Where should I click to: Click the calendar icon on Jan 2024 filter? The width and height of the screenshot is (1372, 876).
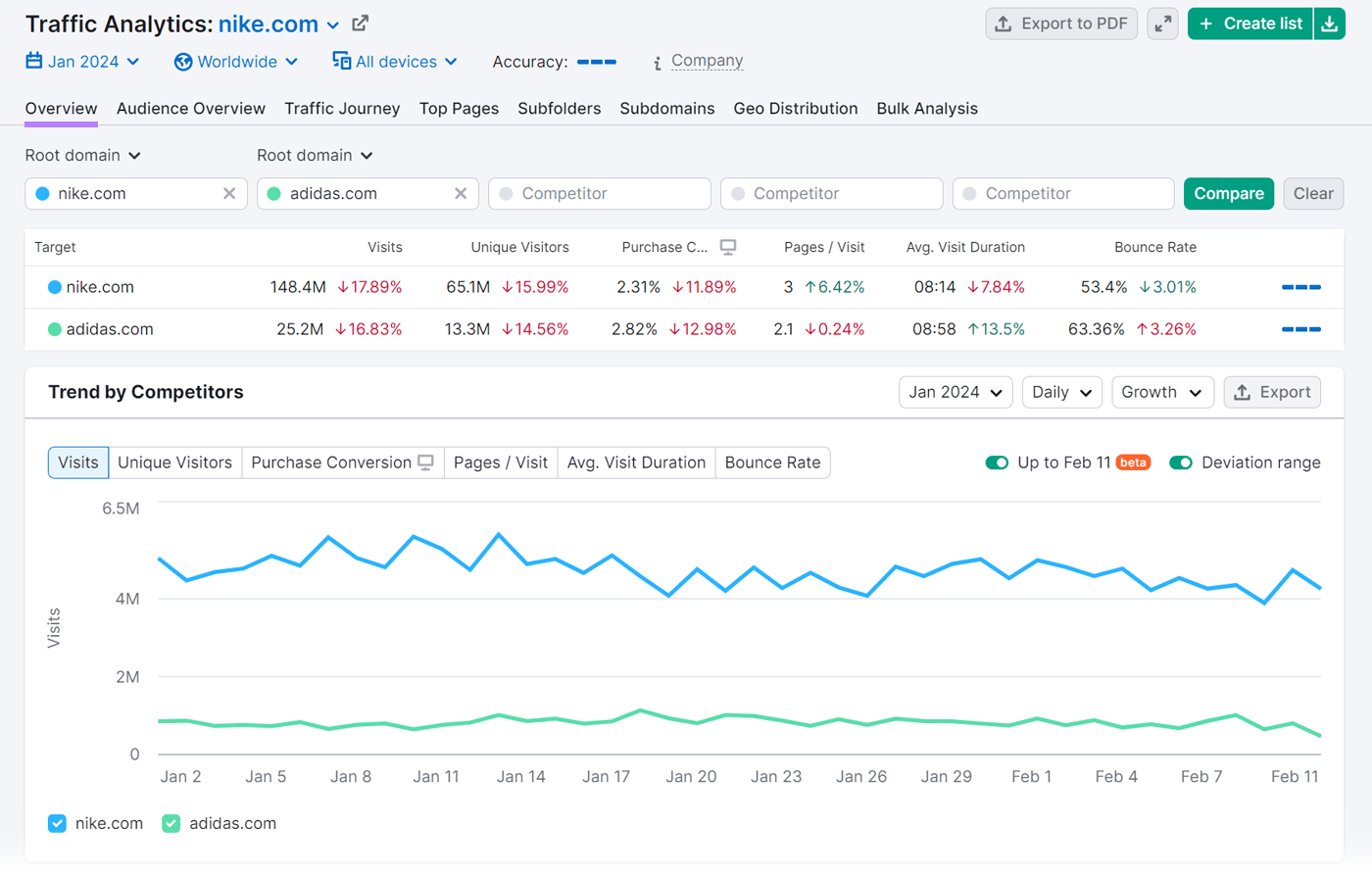(32, 61)
